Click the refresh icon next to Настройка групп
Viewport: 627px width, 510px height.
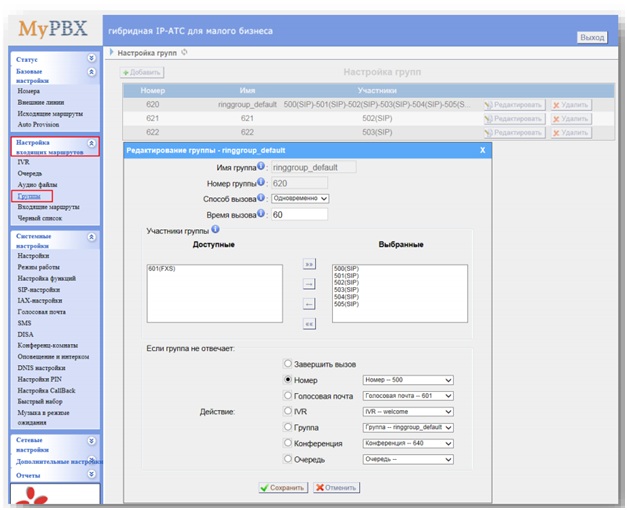pos(185,51)
